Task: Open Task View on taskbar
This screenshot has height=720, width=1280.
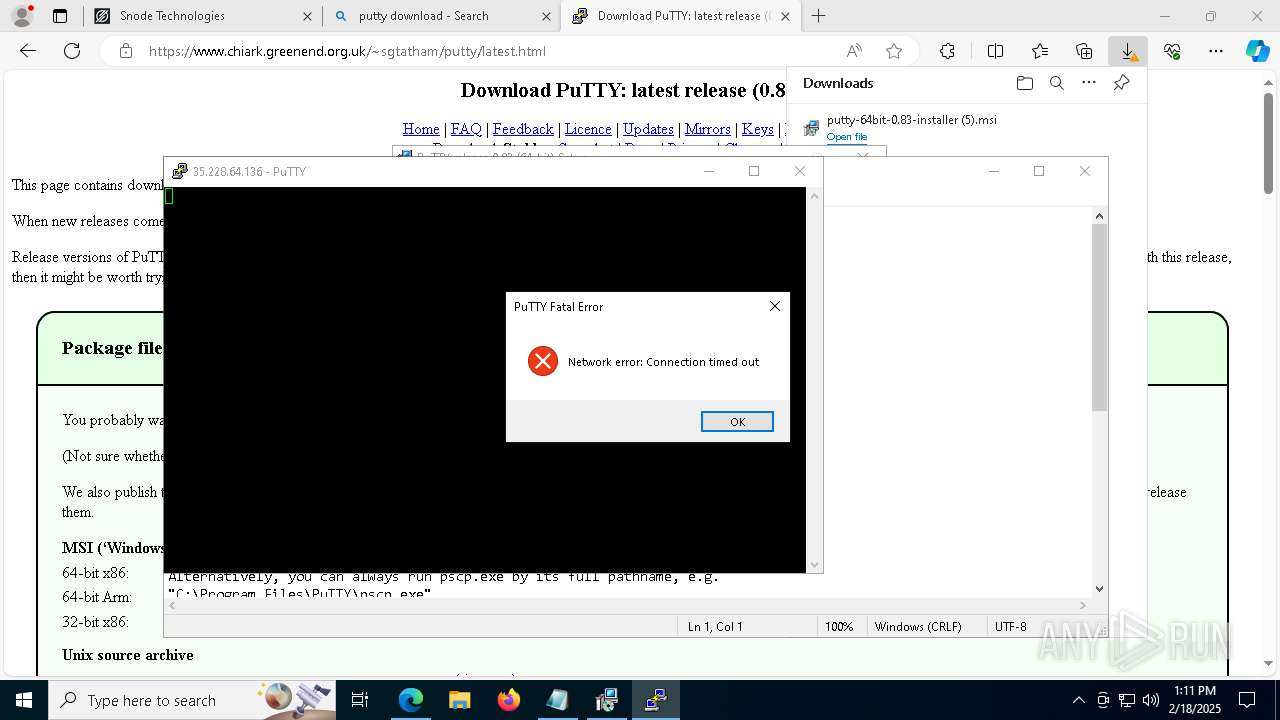Action: (x=360, y=700)
